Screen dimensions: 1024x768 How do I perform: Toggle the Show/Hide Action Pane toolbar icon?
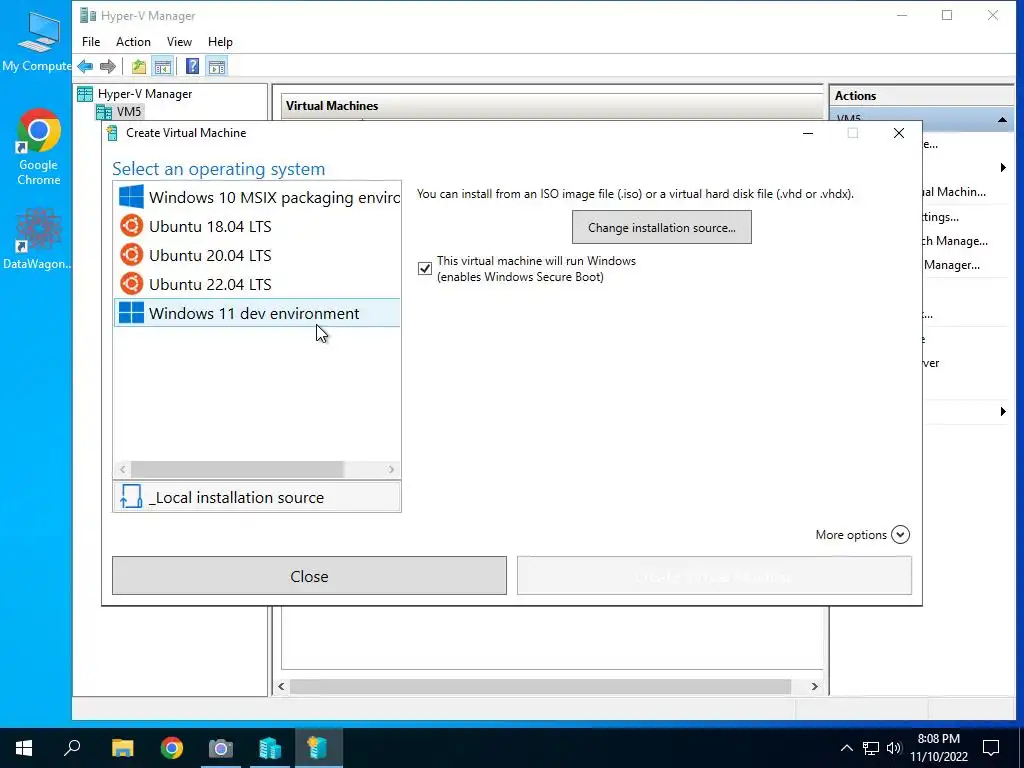217,66
